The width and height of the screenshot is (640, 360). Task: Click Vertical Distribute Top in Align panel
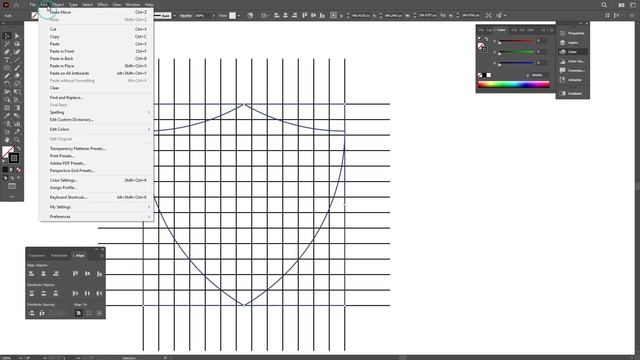click(x=31, y=293)
